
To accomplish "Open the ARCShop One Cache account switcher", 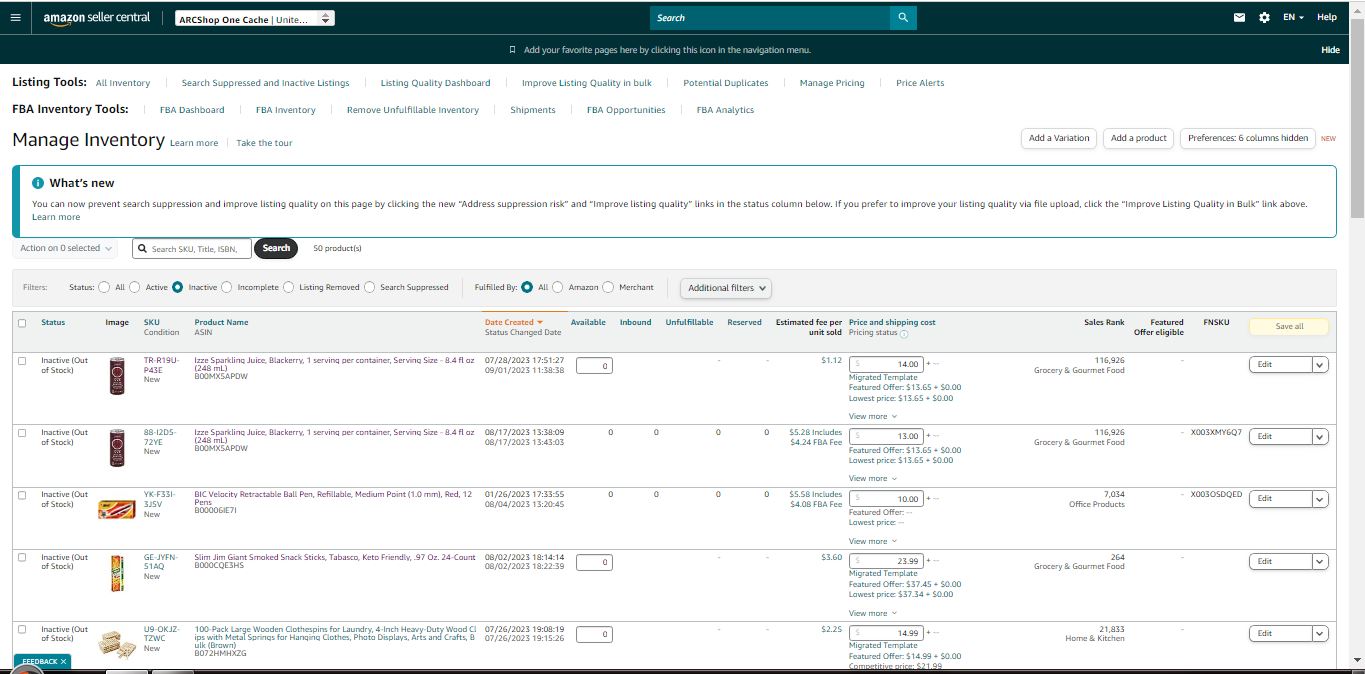I will pos(255,19).
